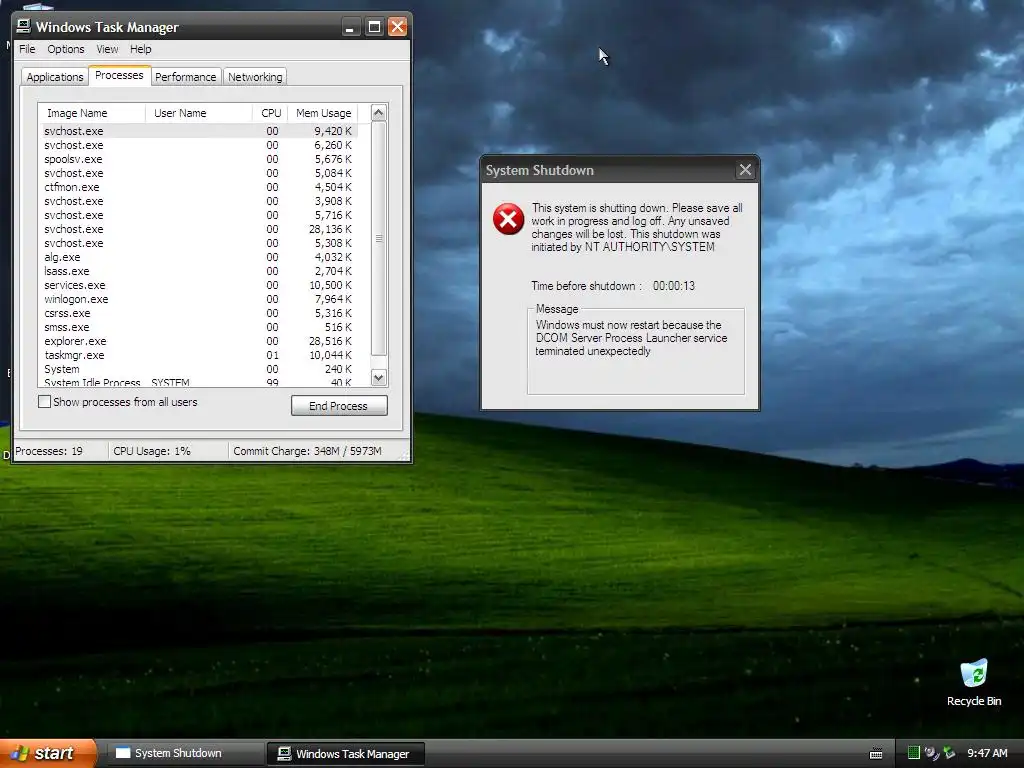The height and width of the screenshot is (768, 1024).
Task: Switch to the Applications tab
Action: pyautogui.click(x=55, y=77)
